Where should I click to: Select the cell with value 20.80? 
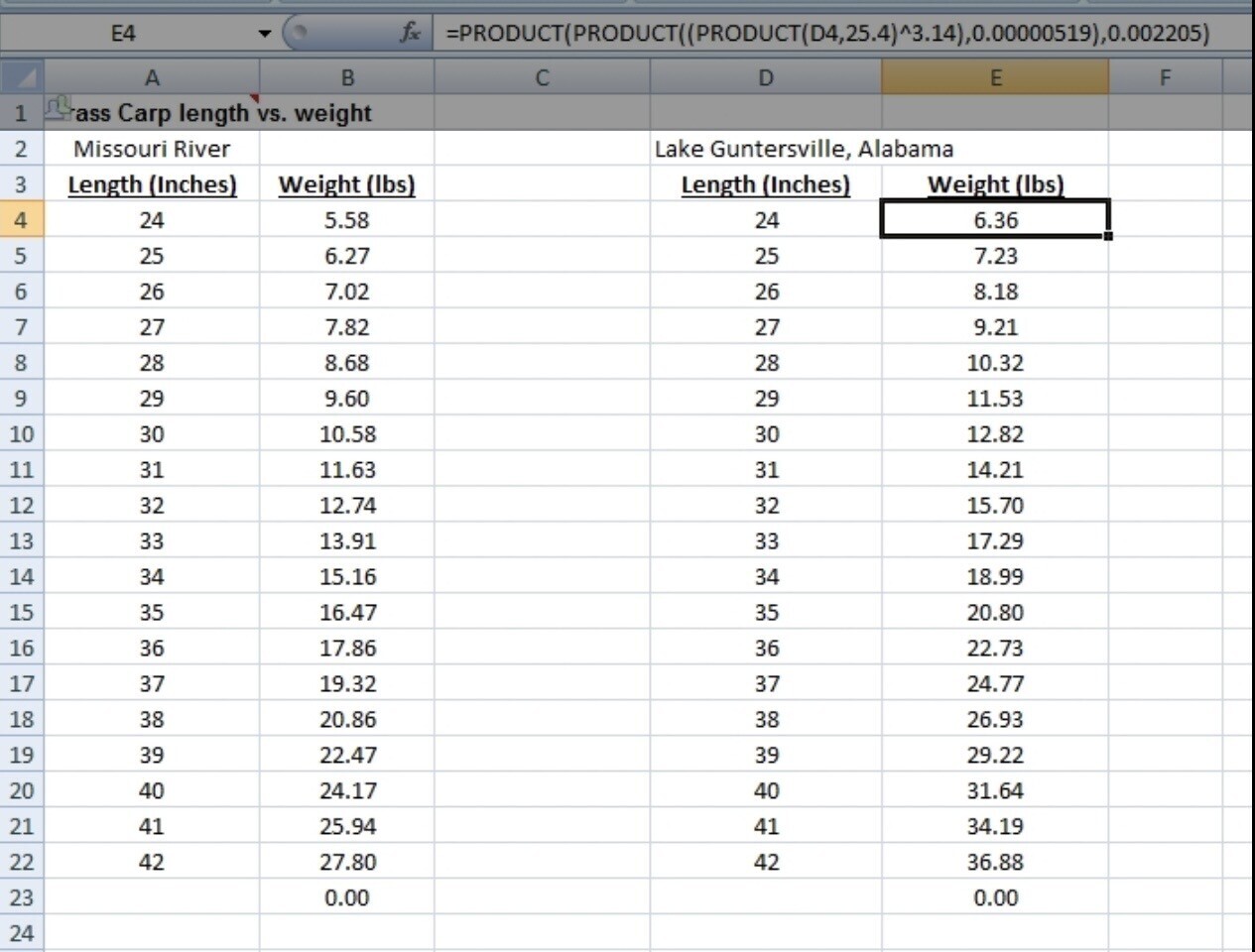[995, 613]
